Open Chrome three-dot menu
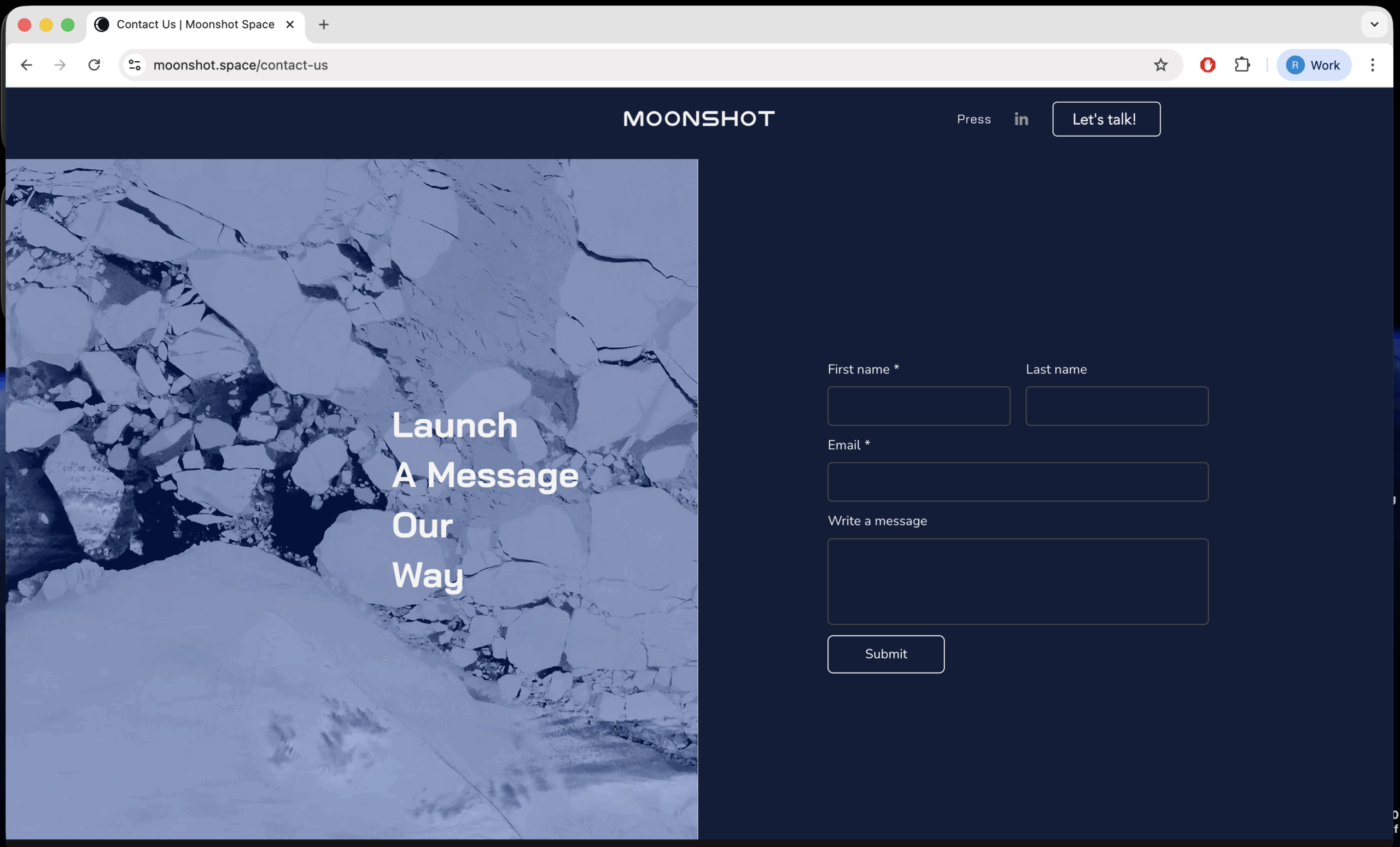This screenshot has width=1400, height=847. click(1372, 65)
